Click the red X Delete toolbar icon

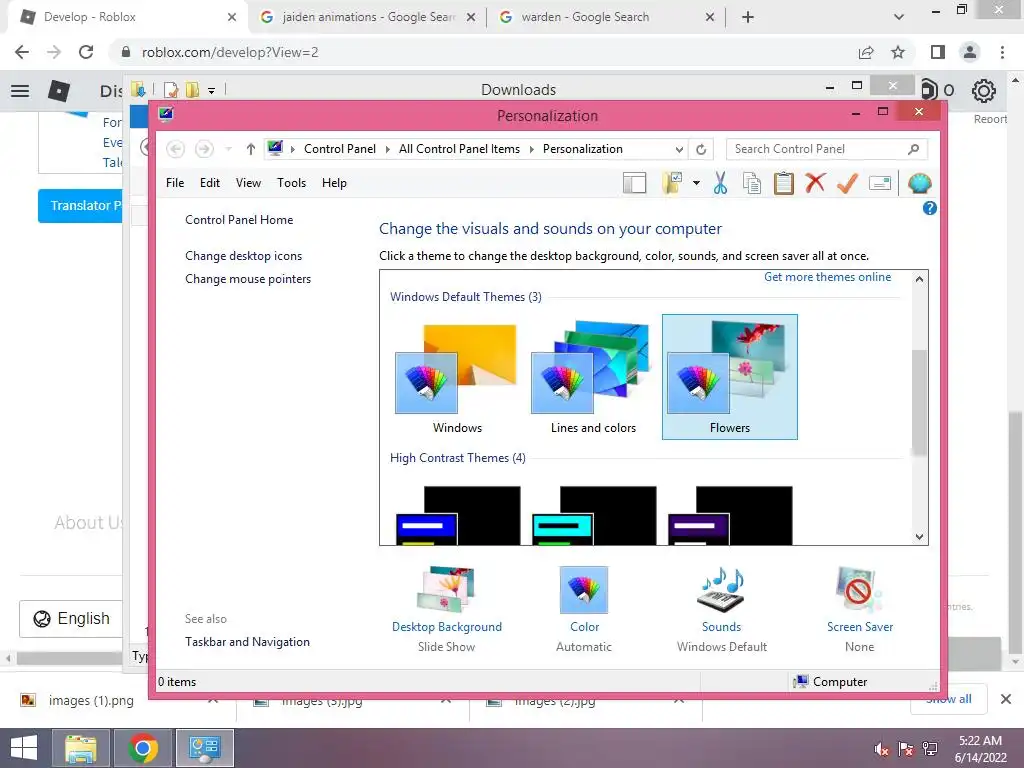click(x=815, y=183)
